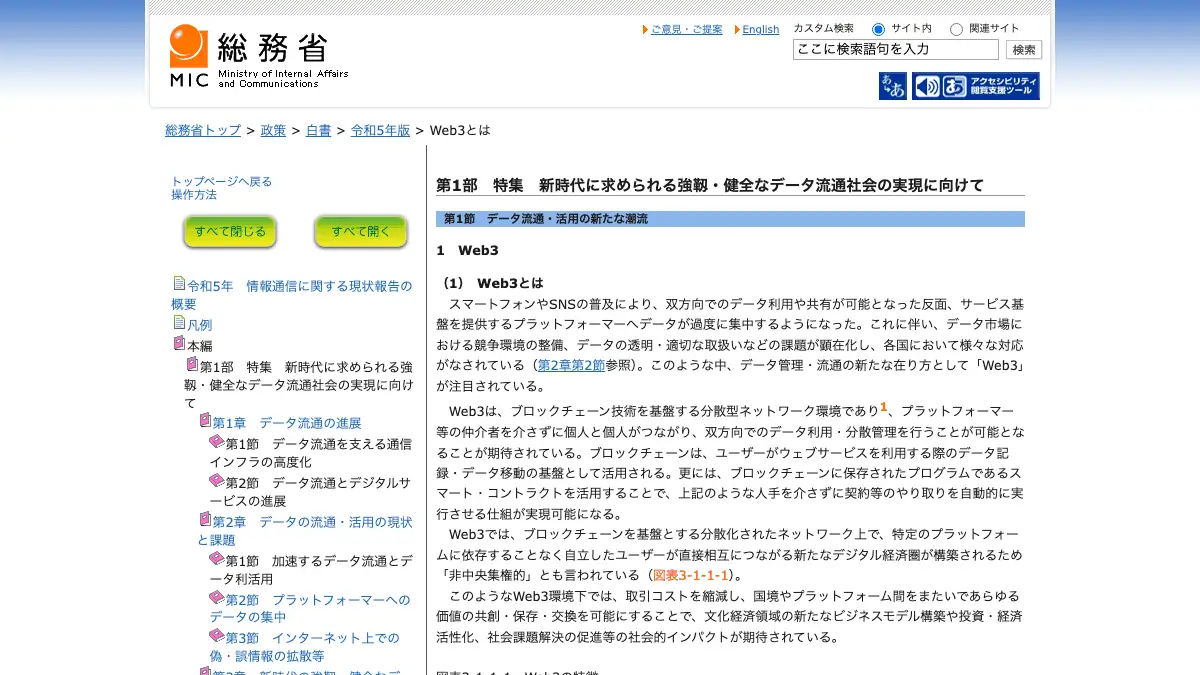Open 第1章 データ流通の進展 link

tap(286, 423)
